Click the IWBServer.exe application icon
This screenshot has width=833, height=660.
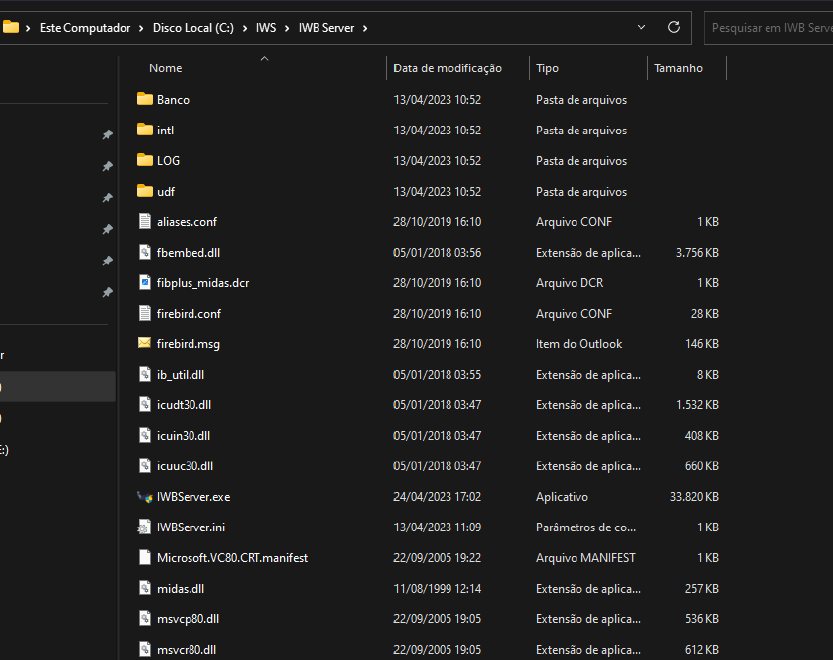click(x=144, y=497)
